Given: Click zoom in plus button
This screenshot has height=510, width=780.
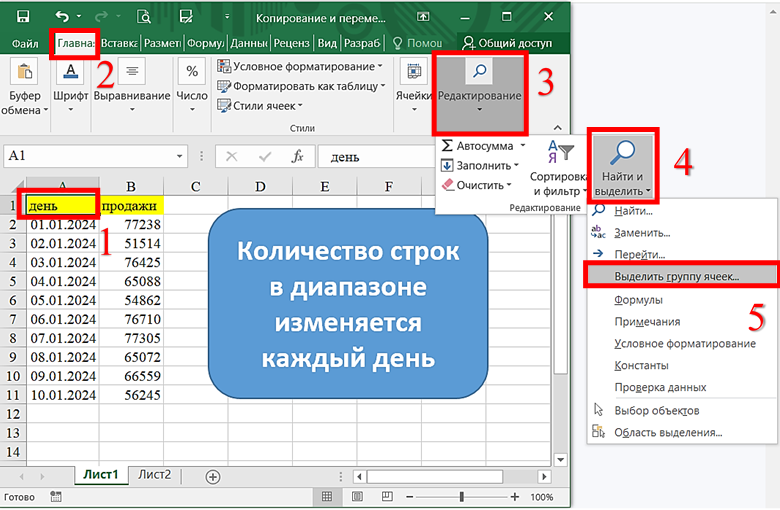Looking at the screenshot, I should [514, 497].
